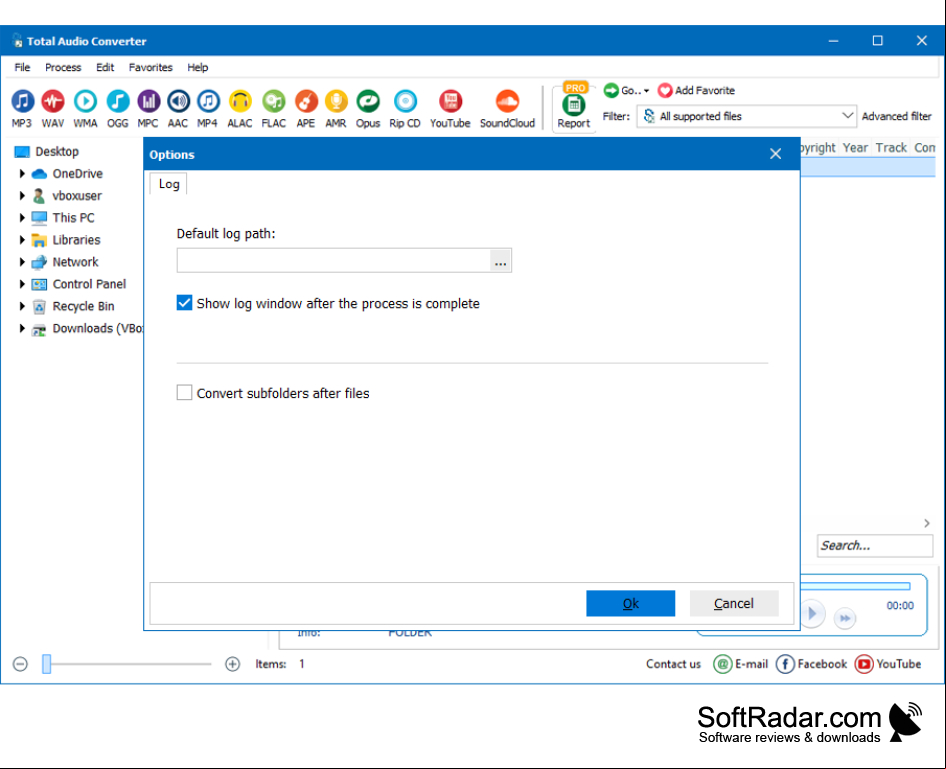Expand the vboxuser folder node
The height and width of the screenshot is (769, 946).
[x=22, y=196]
